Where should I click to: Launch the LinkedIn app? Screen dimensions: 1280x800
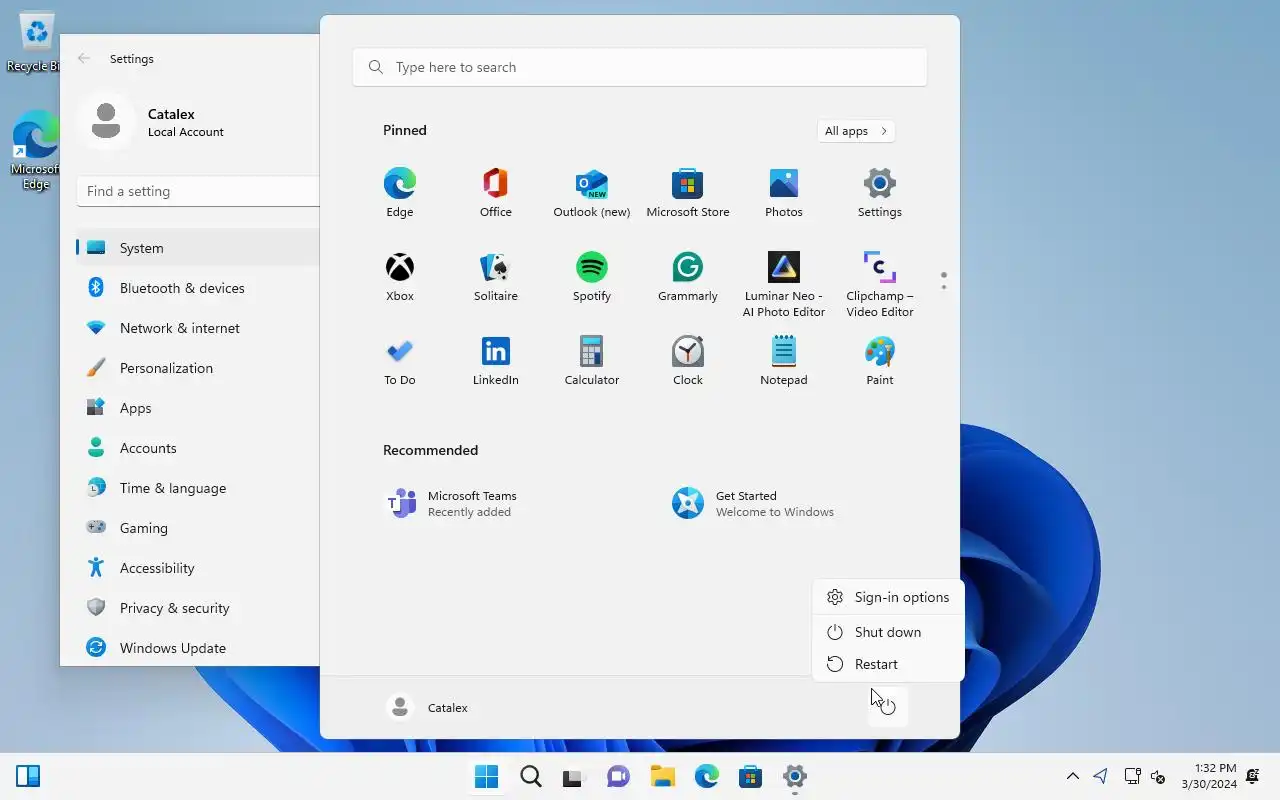point(495,360)
